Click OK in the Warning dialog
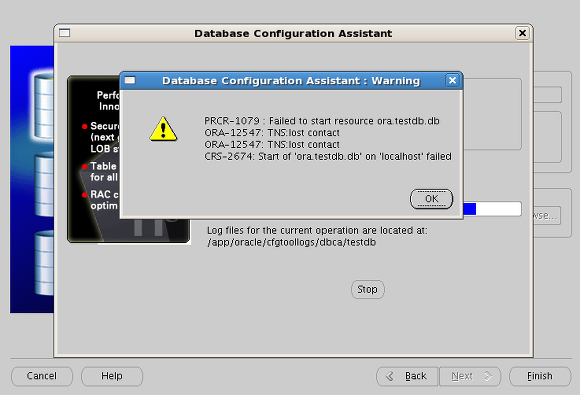 coord(431,199)
